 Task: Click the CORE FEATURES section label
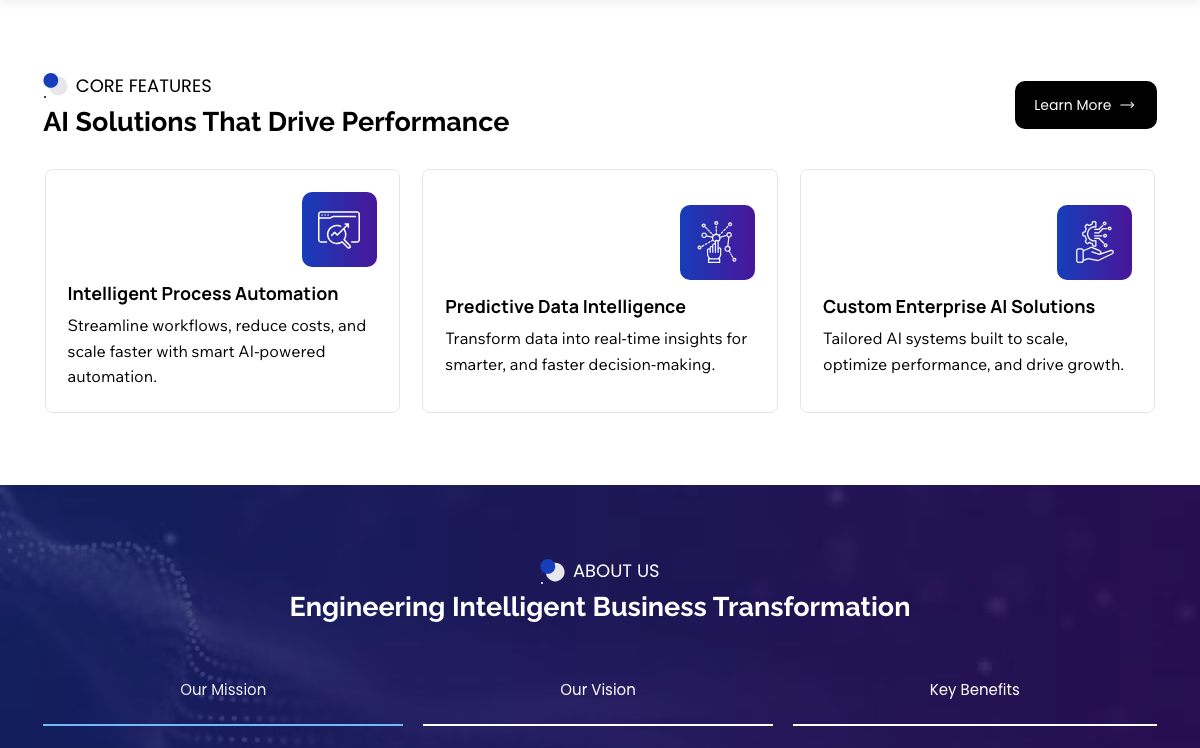coord(144,86)
